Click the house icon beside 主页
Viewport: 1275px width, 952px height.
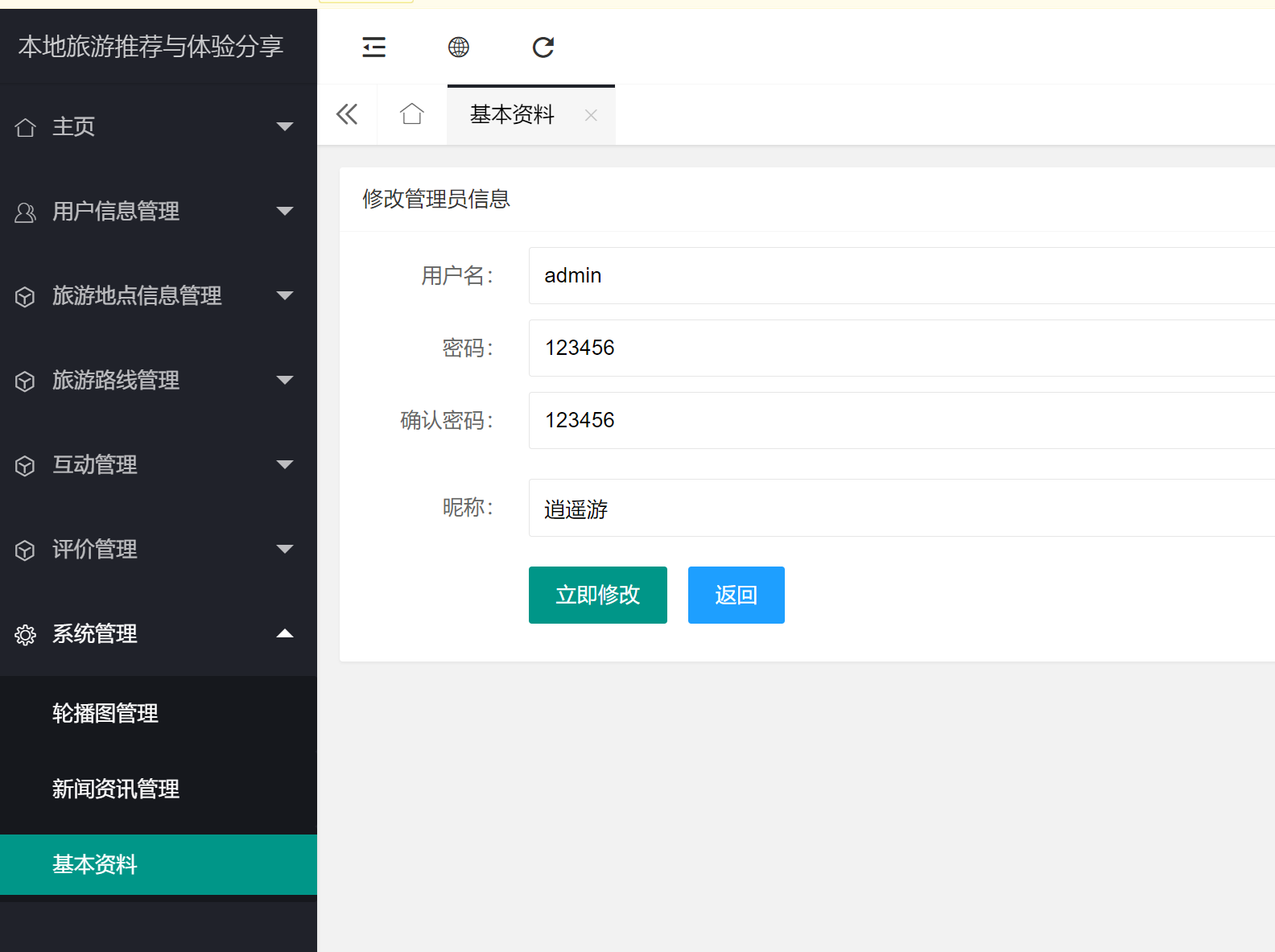click(25, 127)
